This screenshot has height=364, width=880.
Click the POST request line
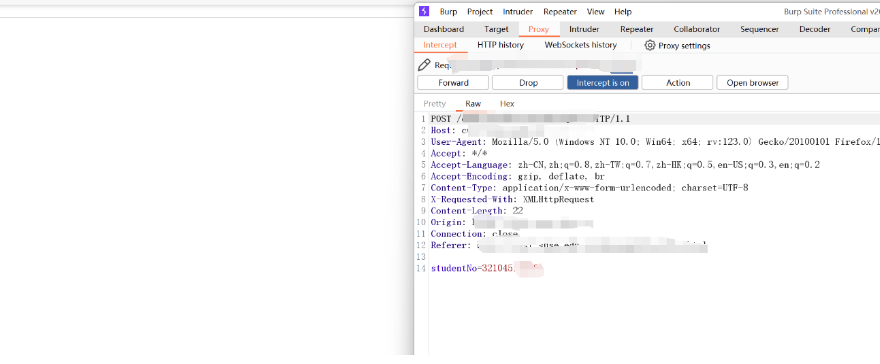pyautogui.click(x=530, y=119)
